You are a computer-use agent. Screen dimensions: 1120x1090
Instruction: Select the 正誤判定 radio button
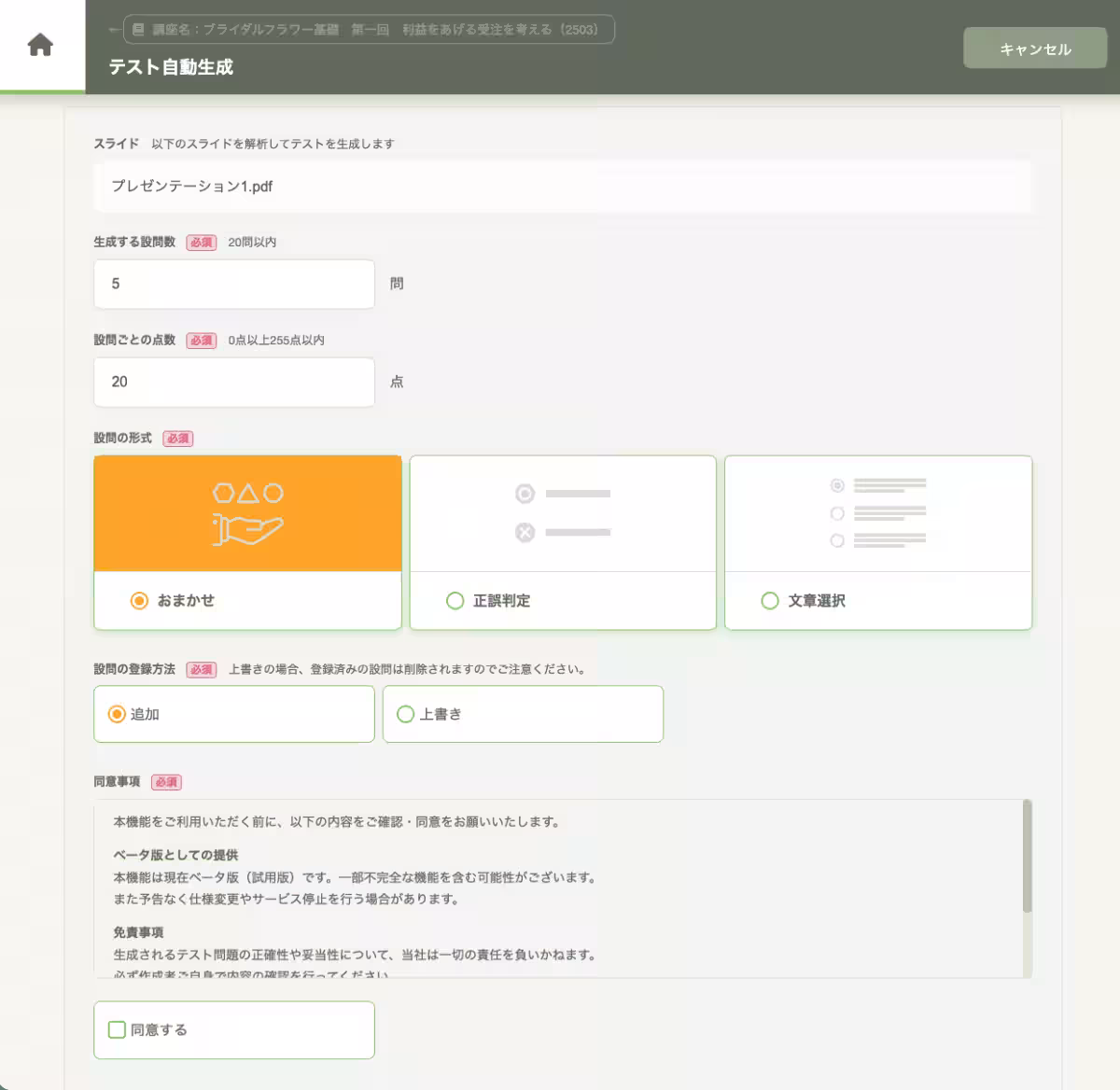[x=455, y=601]
